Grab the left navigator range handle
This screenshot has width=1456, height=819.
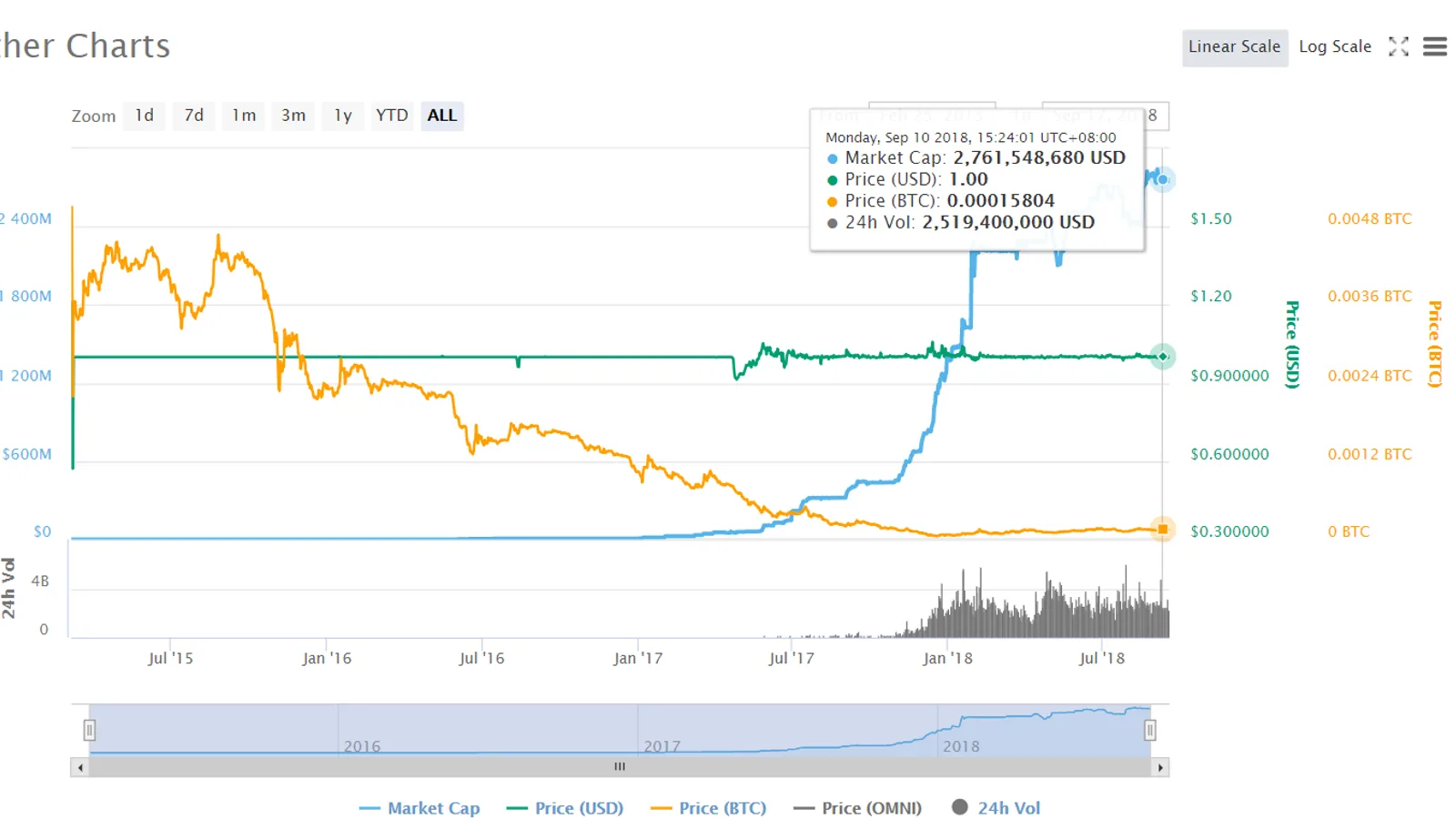click(89, 730)
